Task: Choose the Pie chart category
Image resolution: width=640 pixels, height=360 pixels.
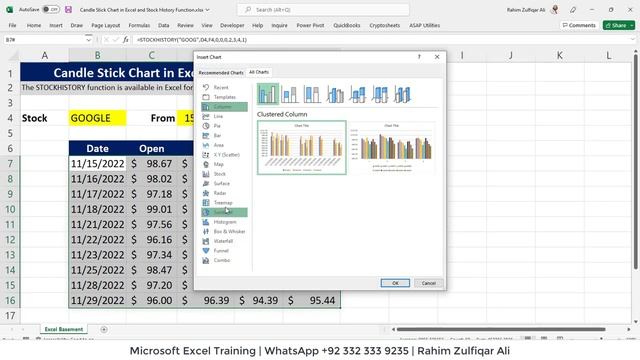Action: [224, 126]
